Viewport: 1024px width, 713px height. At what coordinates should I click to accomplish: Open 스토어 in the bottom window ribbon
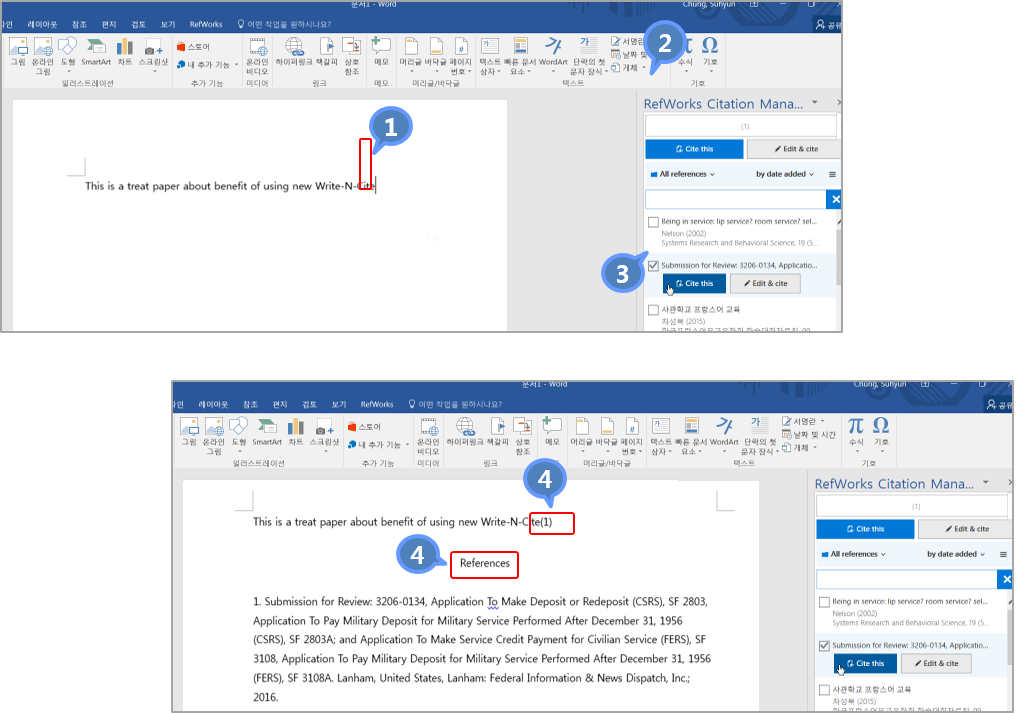tap(364, 427)
